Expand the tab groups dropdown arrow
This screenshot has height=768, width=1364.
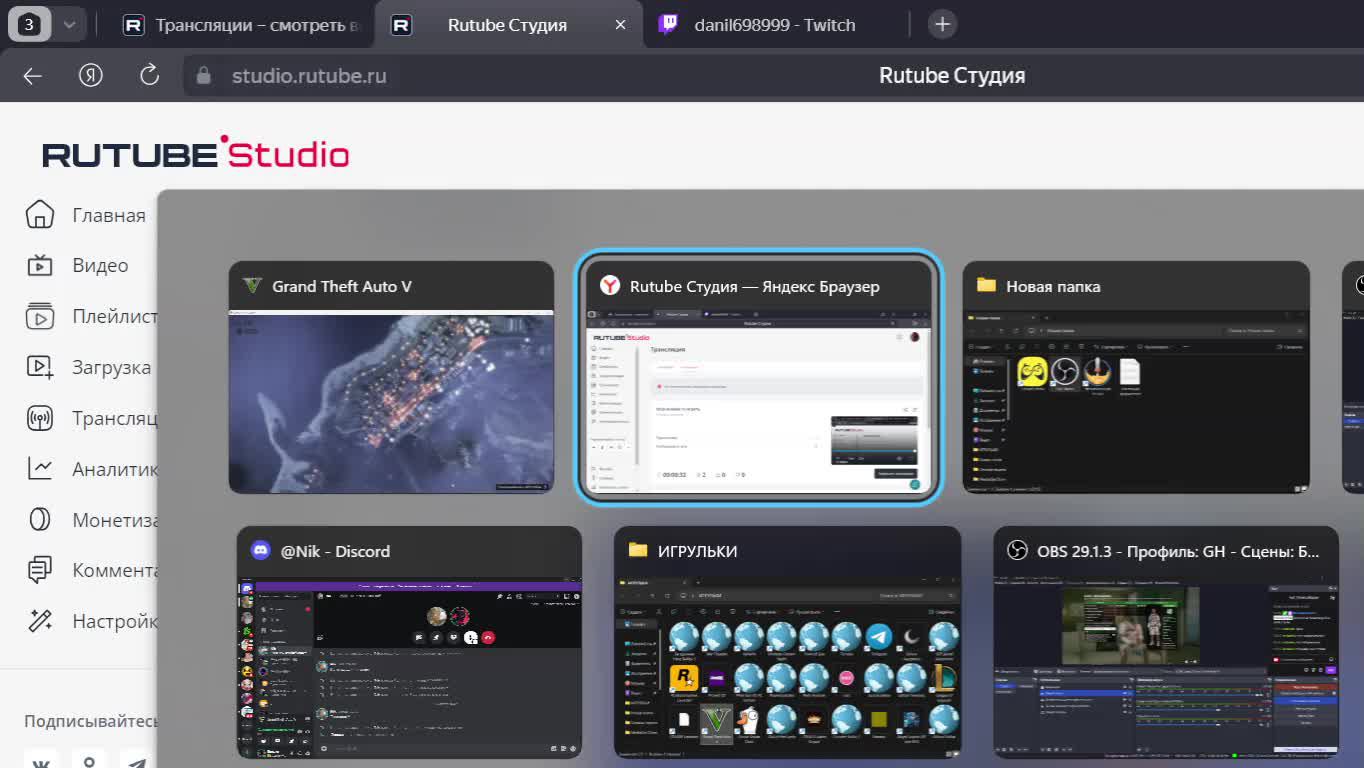coord(69,25)
